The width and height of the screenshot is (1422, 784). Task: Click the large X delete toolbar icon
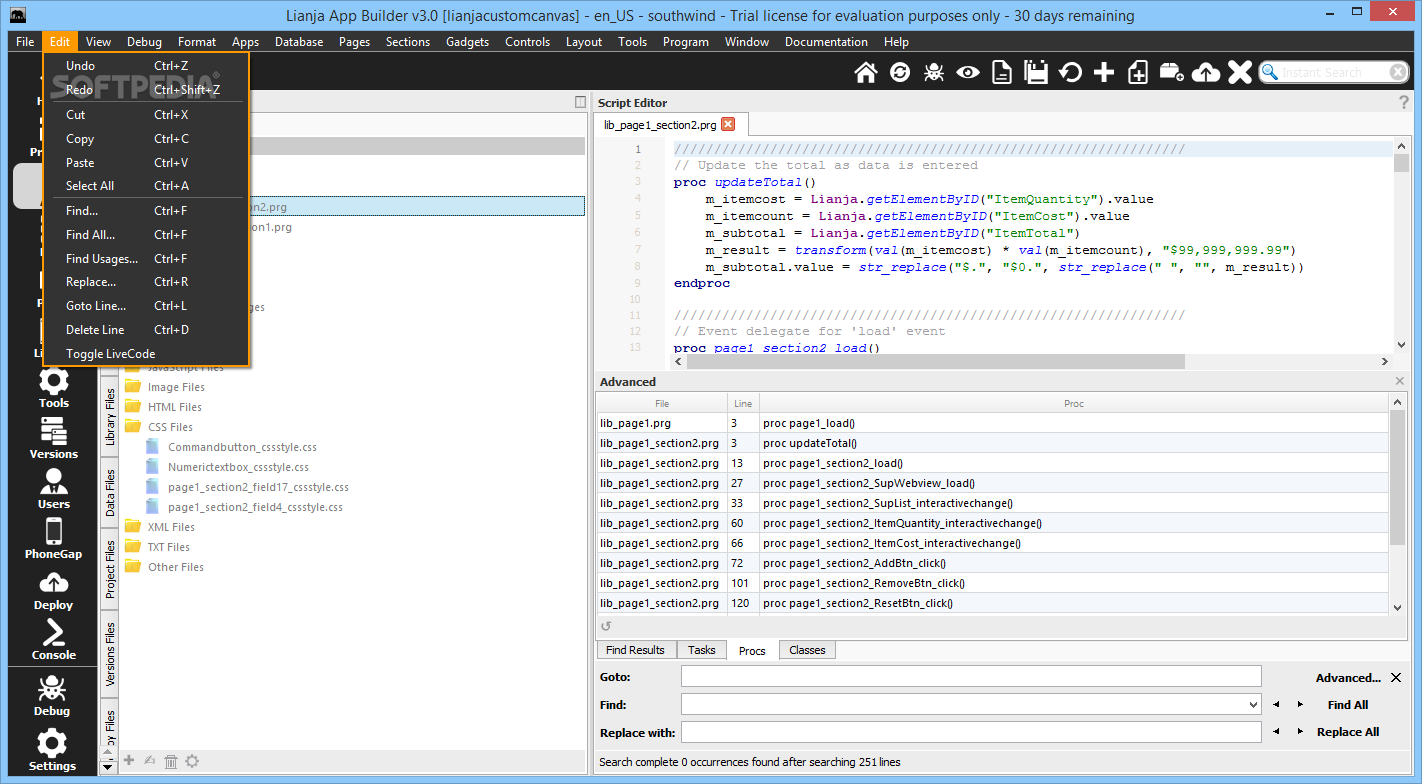(1240, 72)
